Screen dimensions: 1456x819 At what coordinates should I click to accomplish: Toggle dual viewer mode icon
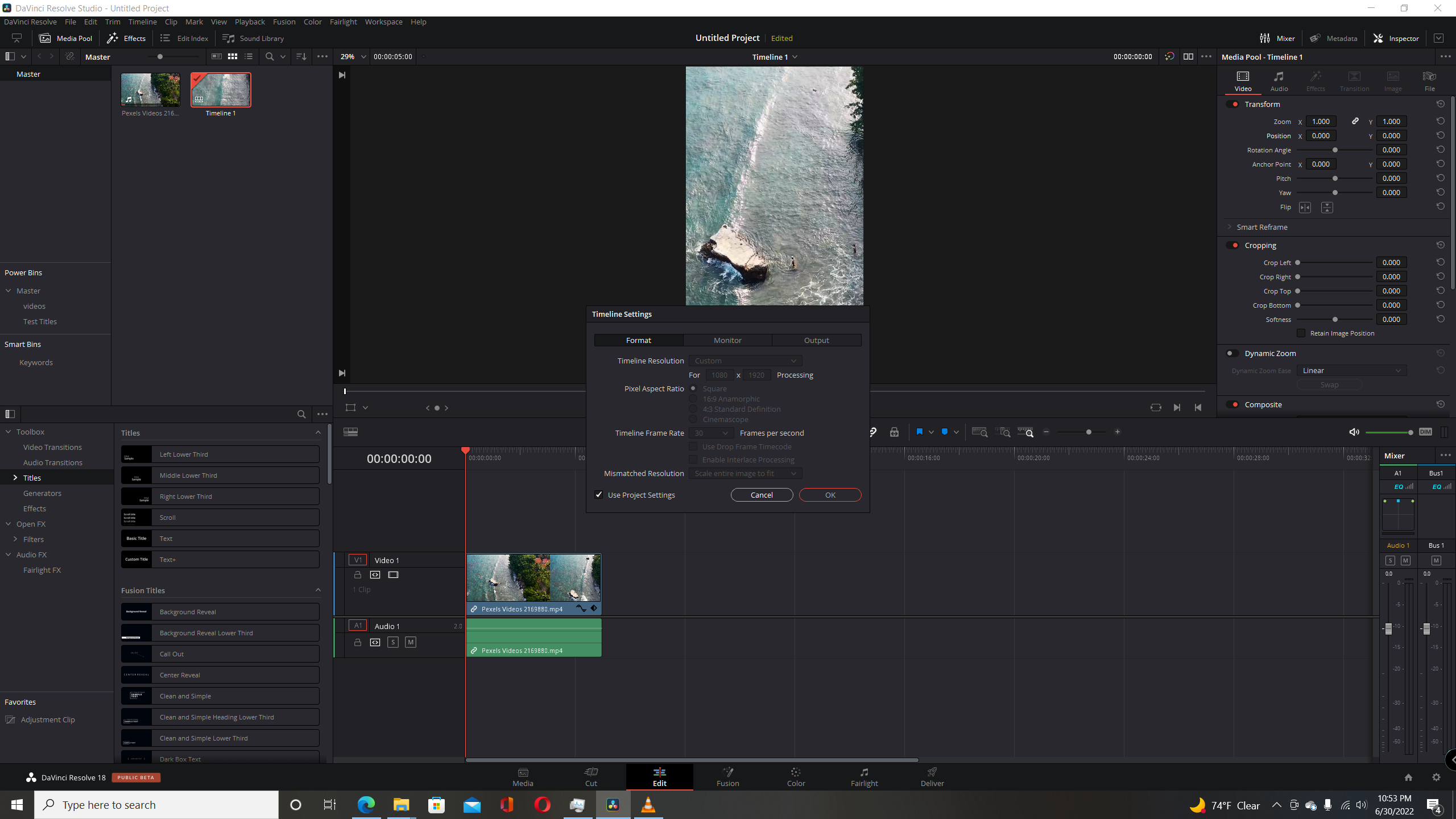click(1188, 56)
